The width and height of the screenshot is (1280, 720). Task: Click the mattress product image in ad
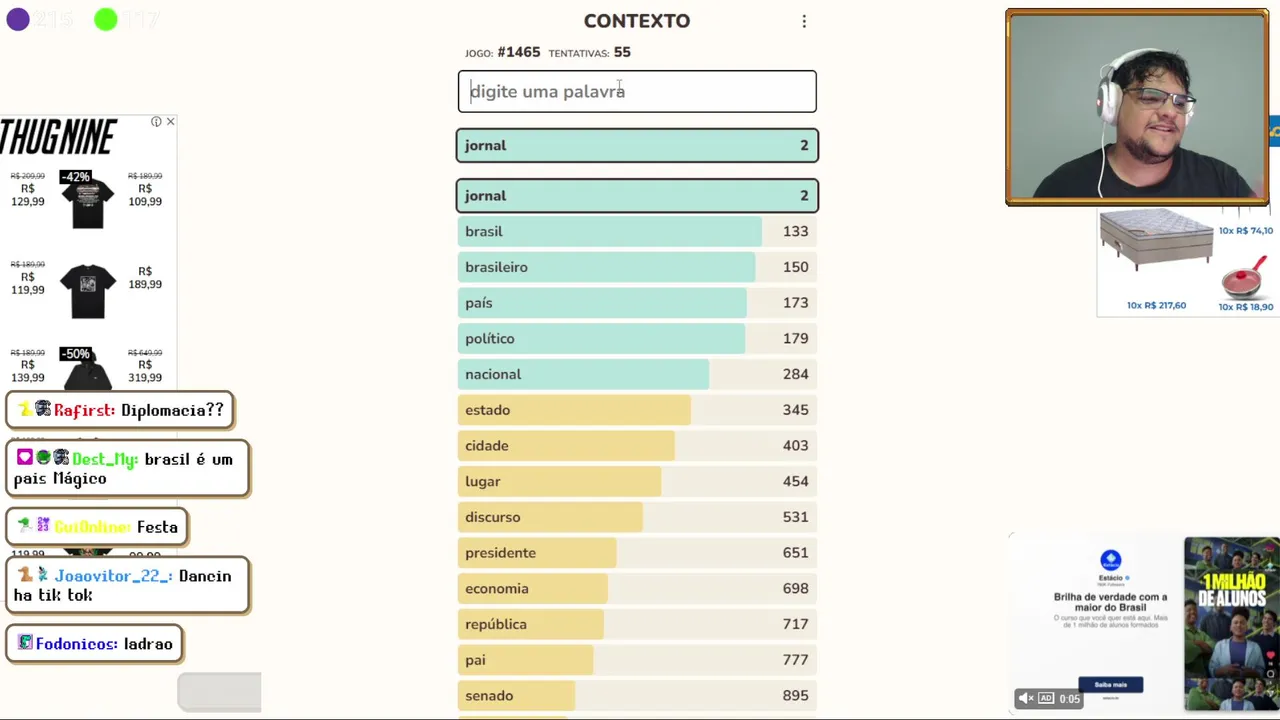pyautogui.click(x=1156, y=241)
